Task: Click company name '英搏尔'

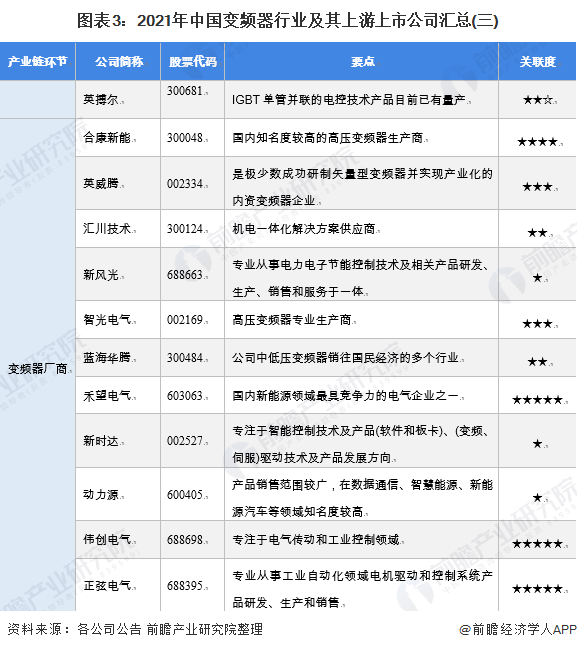Action: [x=101, y=99]
